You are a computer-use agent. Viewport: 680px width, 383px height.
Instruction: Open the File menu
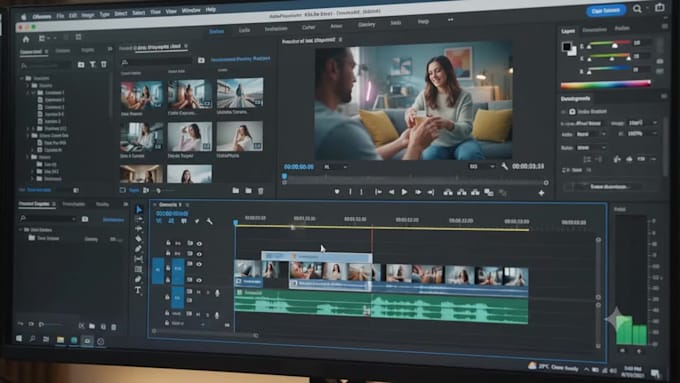pos(60,16)
